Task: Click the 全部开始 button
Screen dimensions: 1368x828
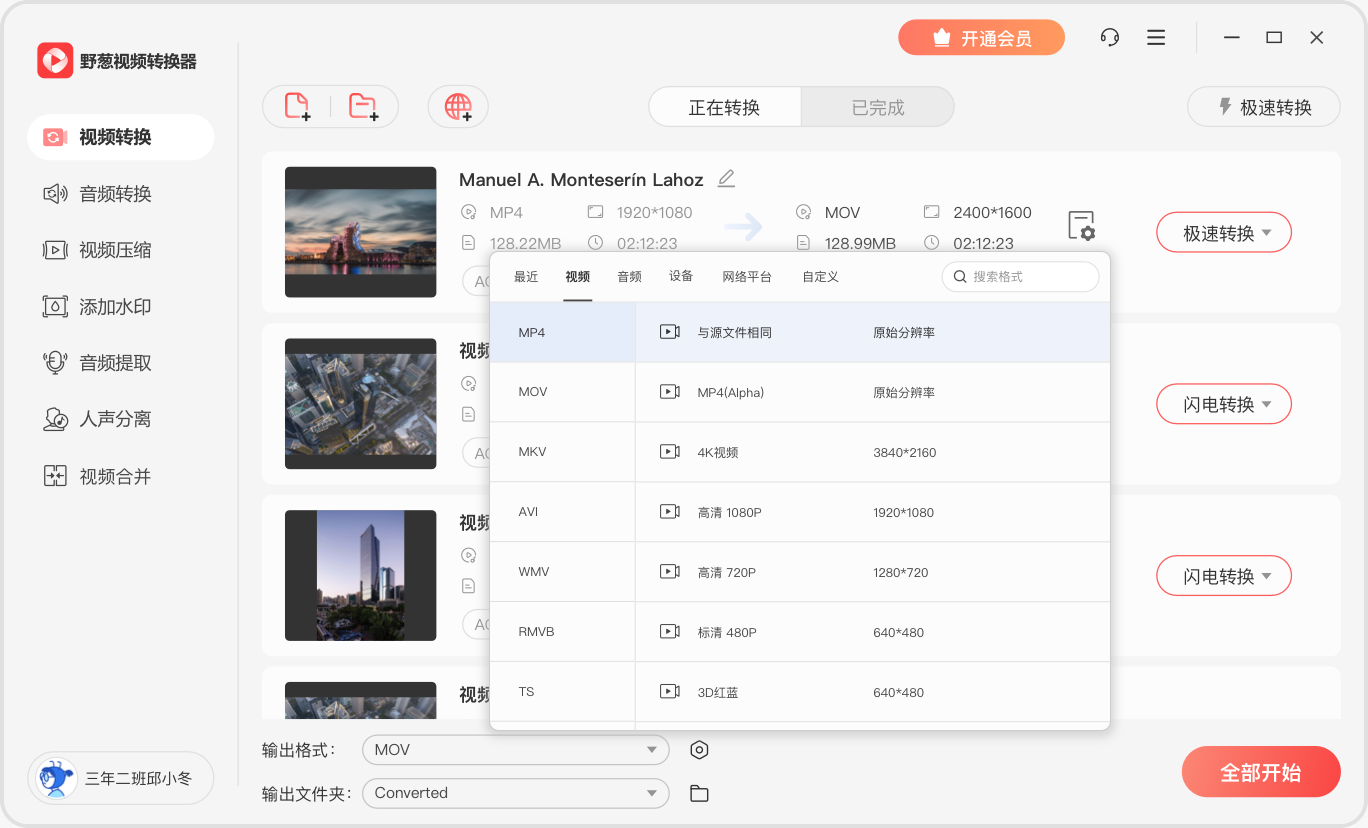Action: click(x=1260, y=772)
